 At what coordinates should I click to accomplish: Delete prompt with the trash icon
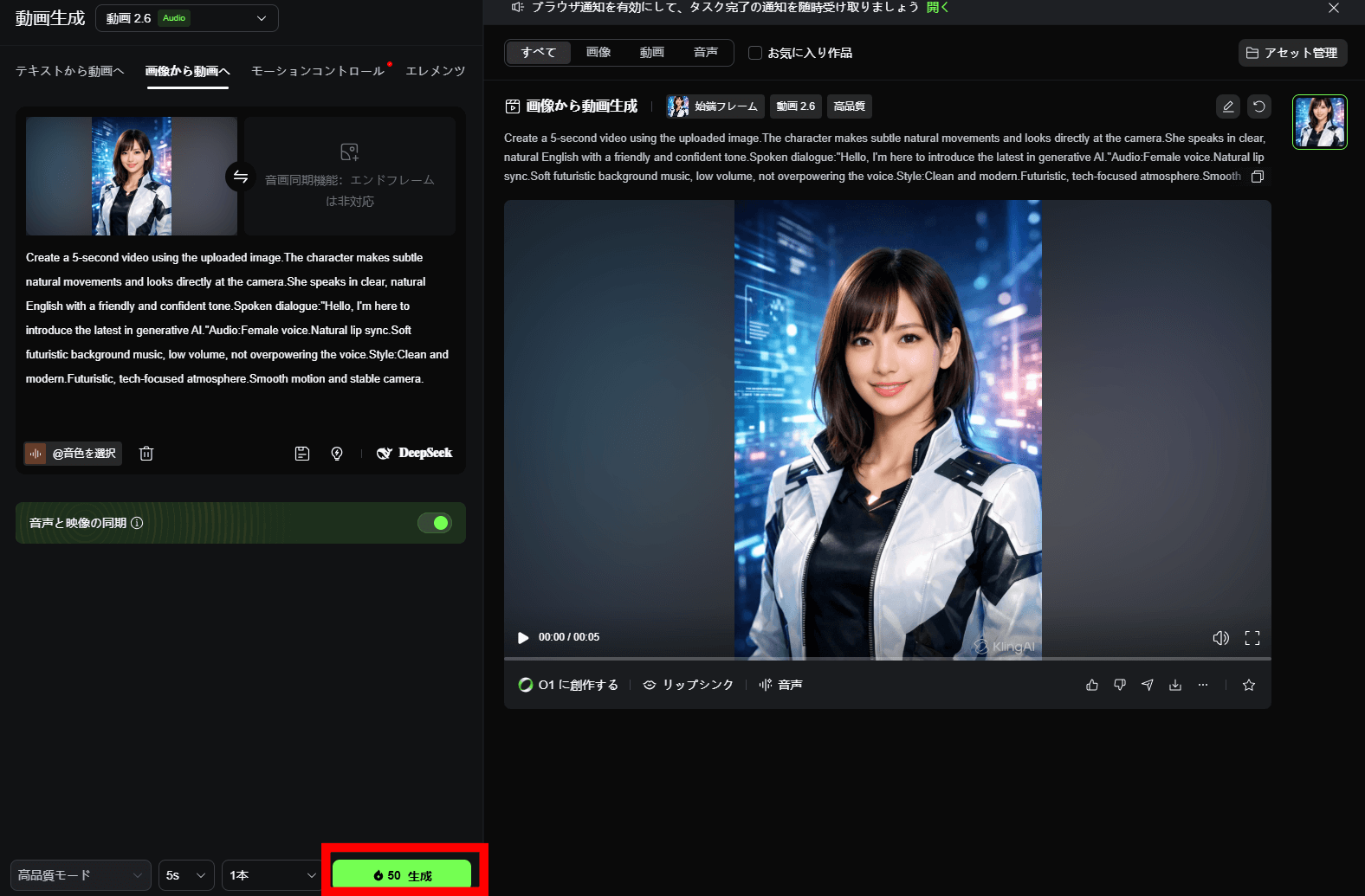[146, 454]
